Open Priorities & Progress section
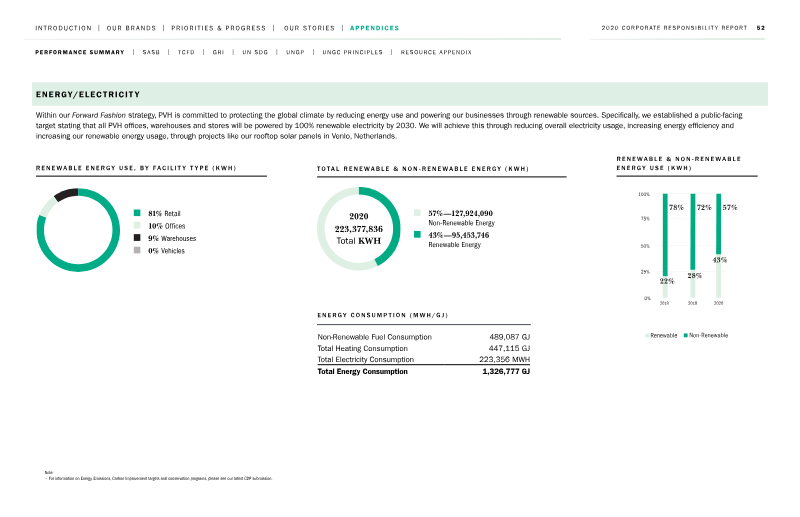The image size is (800, 517). click(x=218, y=28)
